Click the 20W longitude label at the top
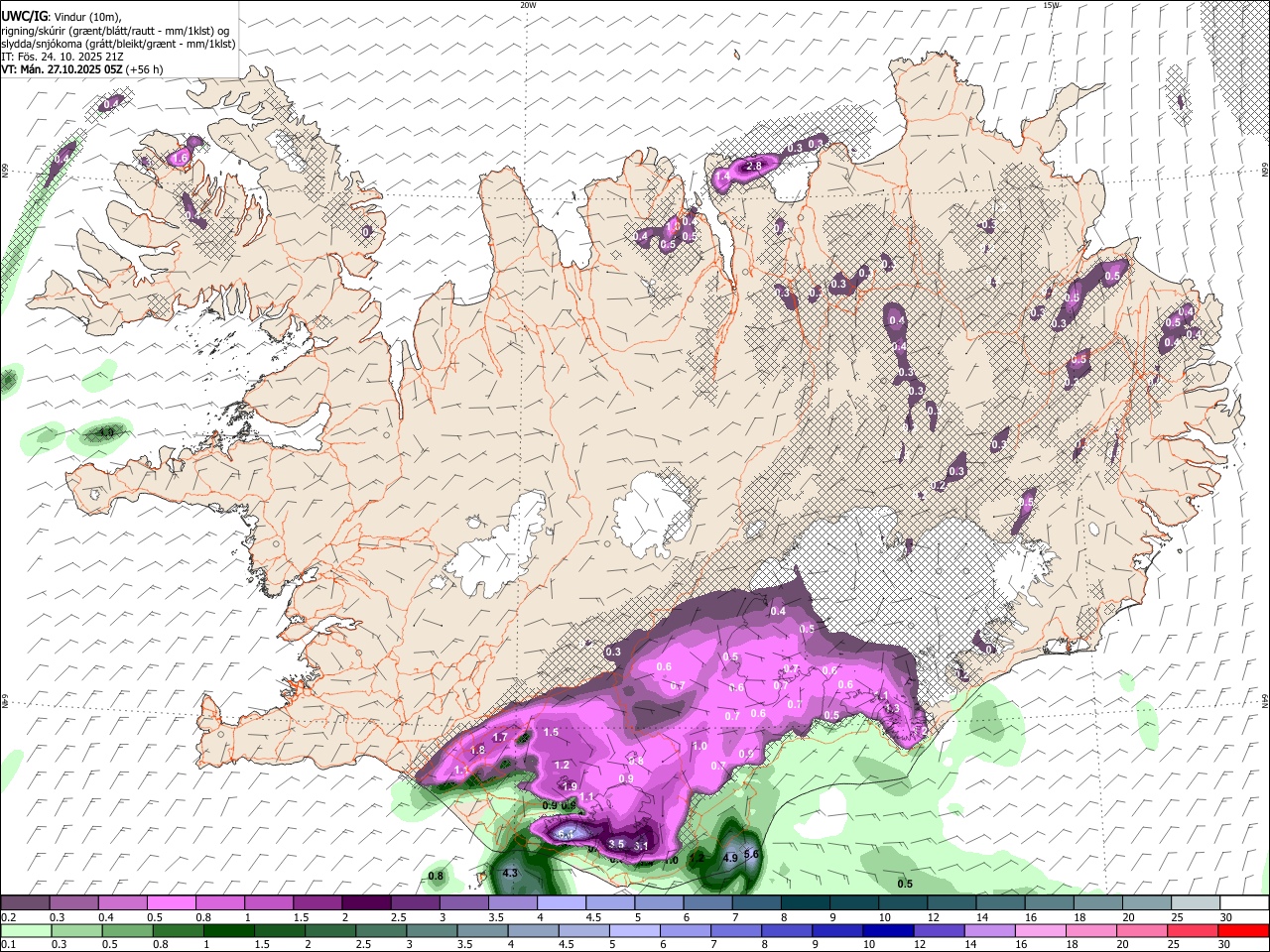 pyautogui.click(x=528, y=5)
